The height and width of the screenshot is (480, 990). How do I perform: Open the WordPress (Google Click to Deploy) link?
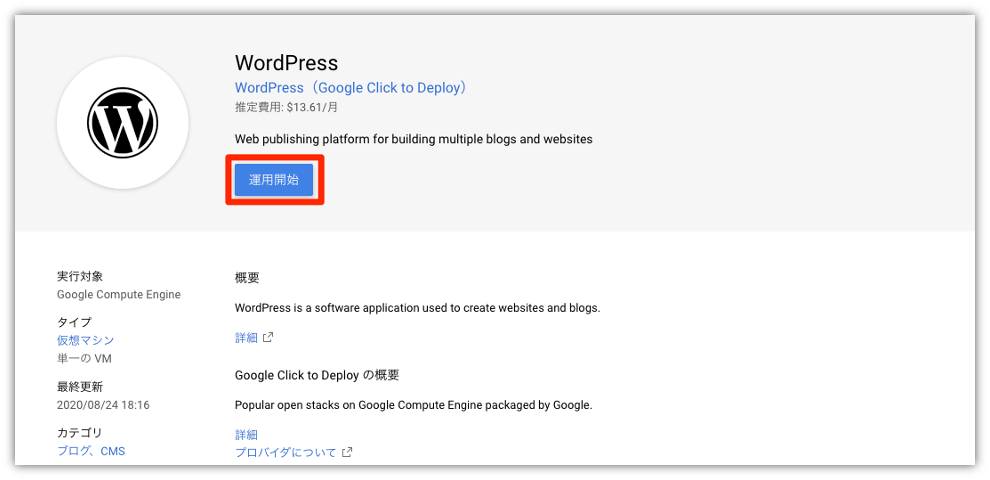pos(350,88)
